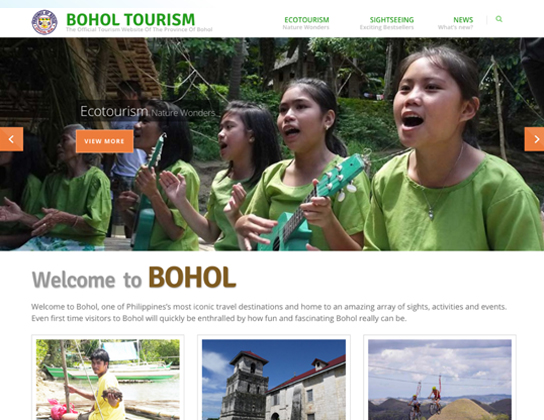Image resolution: width=544 pixels, height=420 pixels.
Task: Open the fisherman with boat thumbnail
Action: [x=108, y=379]
